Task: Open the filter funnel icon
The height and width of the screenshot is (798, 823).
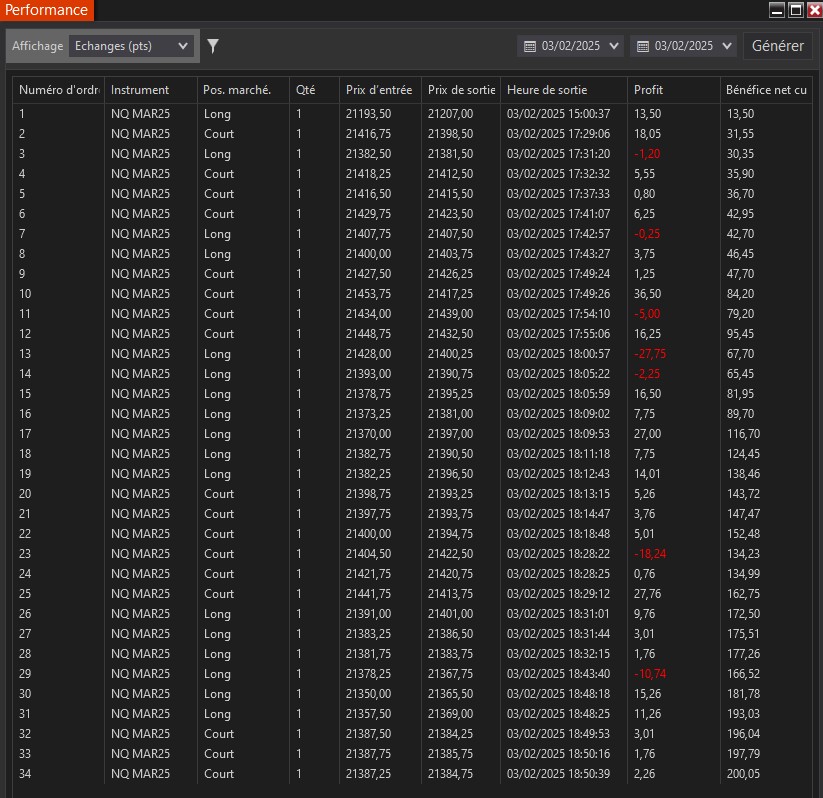Action: tap(213, 46)
